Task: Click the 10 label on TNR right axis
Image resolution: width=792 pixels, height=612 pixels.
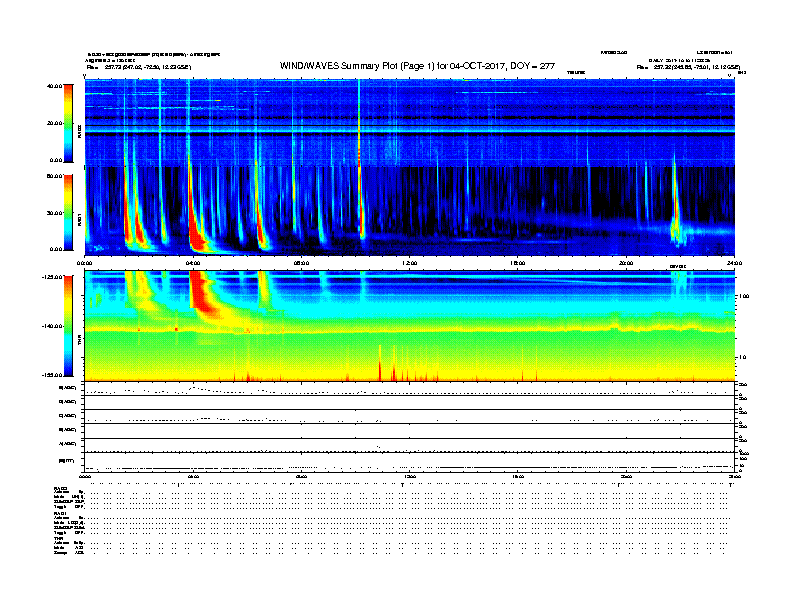Action: coord(743,358)
